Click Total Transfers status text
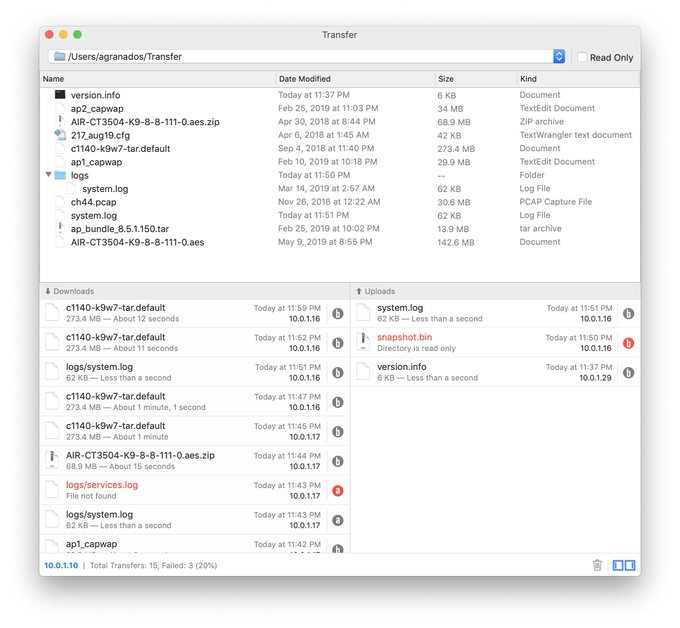The width and height of the screenshot is (680, 628). coord(154,566)
